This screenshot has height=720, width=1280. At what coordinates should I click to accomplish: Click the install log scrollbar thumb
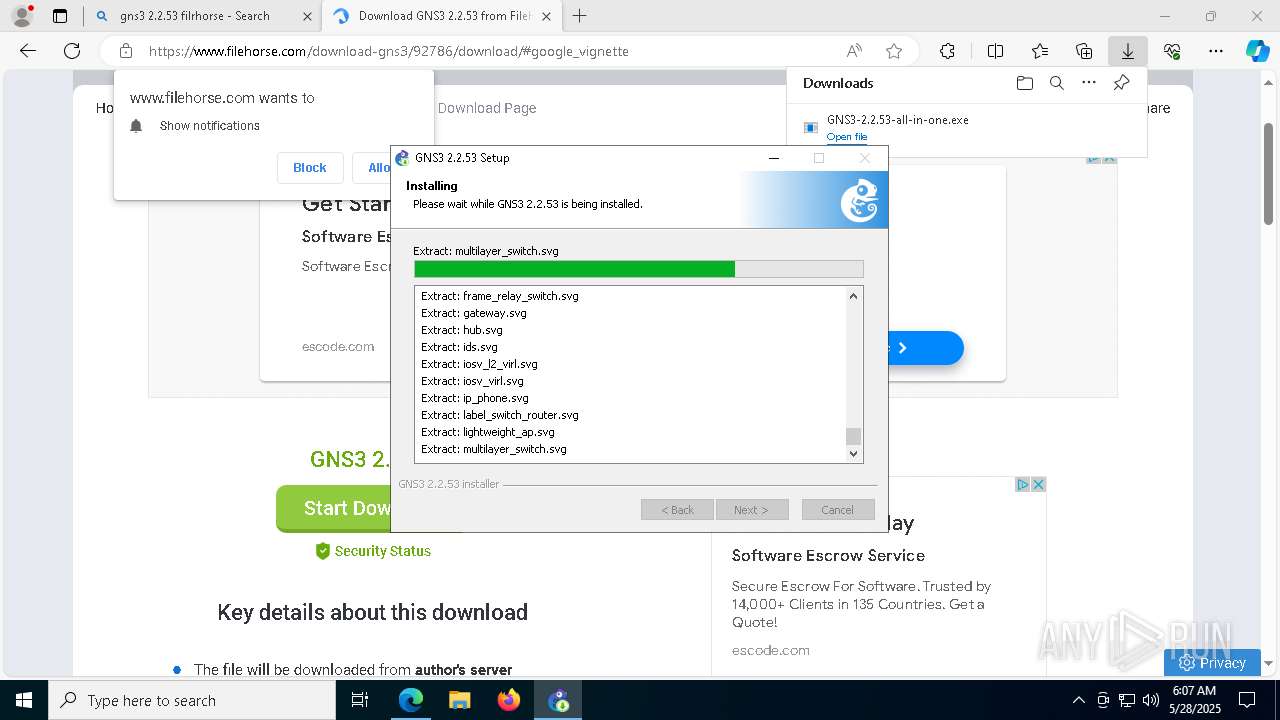[x=853, y=436]
